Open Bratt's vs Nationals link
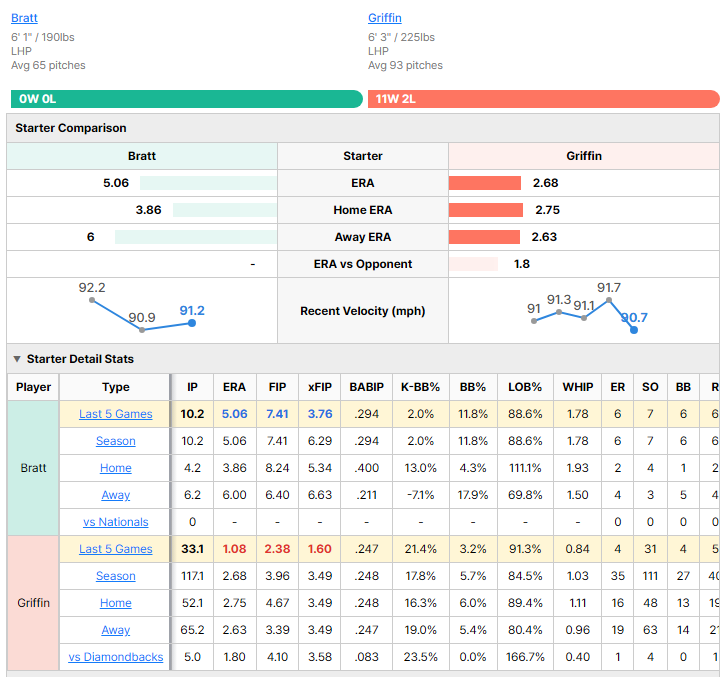Viewport: 726px width, 677px height. (x=115, y=522)
